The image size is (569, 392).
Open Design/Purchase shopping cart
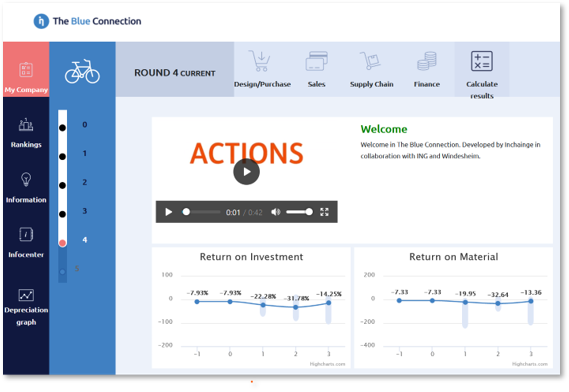click(259, 61)
